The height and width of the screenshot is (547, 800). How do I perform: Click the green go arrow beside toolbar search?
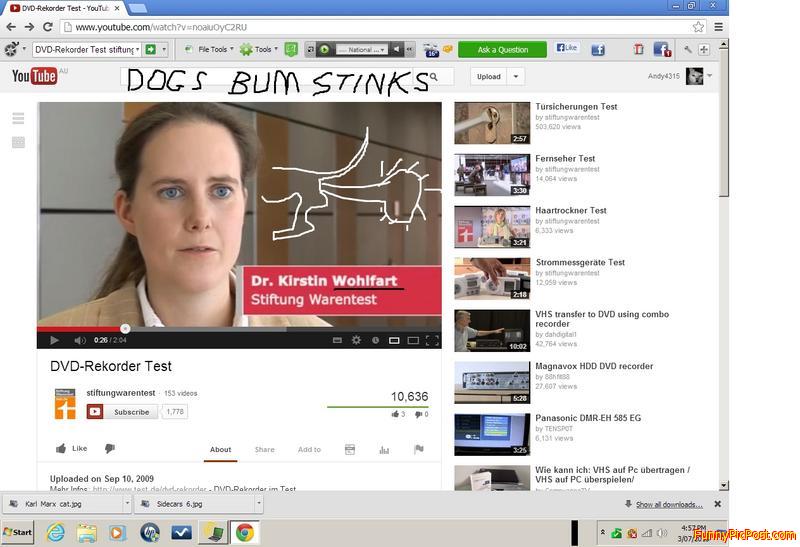point(151,49)
